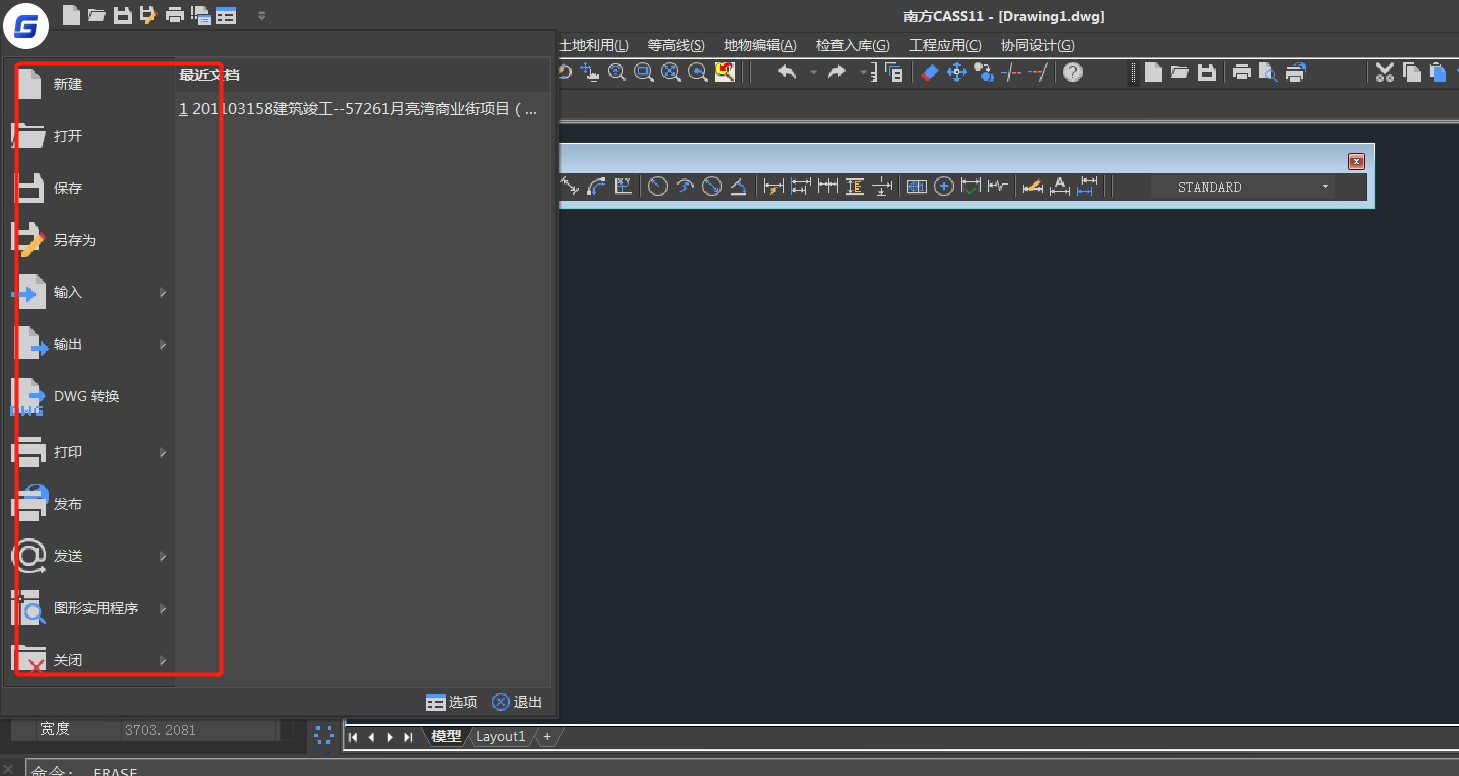
Task: Click Save As icon in quick access toolbar
Action: (148, 15)
